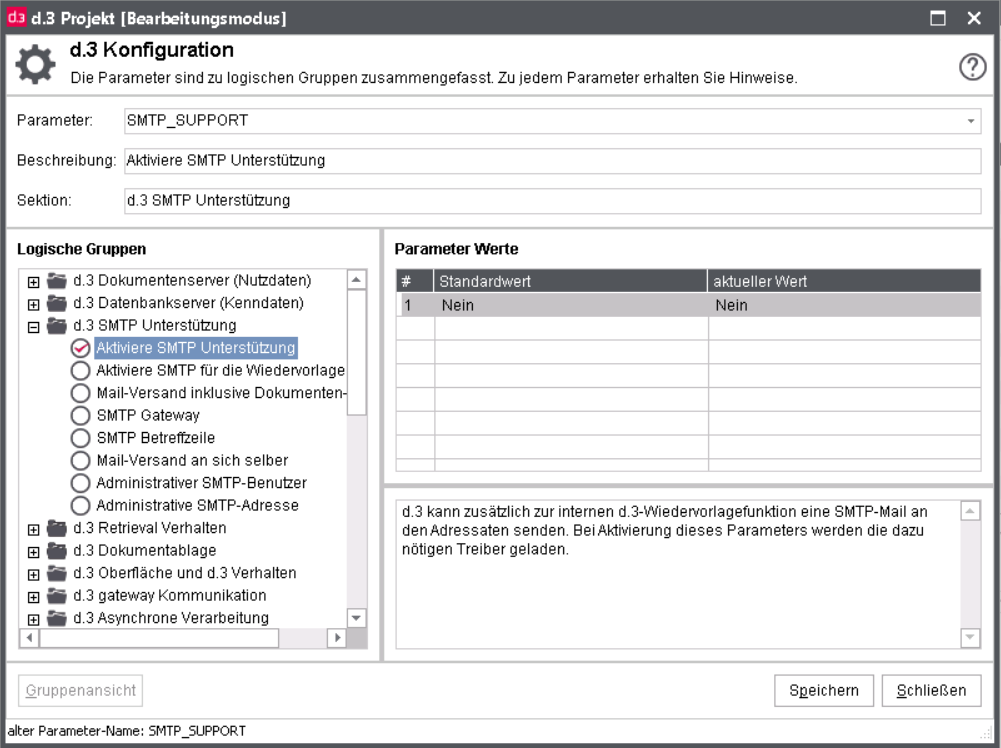Click folder icon of d.3 Oberfläche und d.3 Verhalten
Viewport: 1001px width, 748px height.
tap(57, 573)
